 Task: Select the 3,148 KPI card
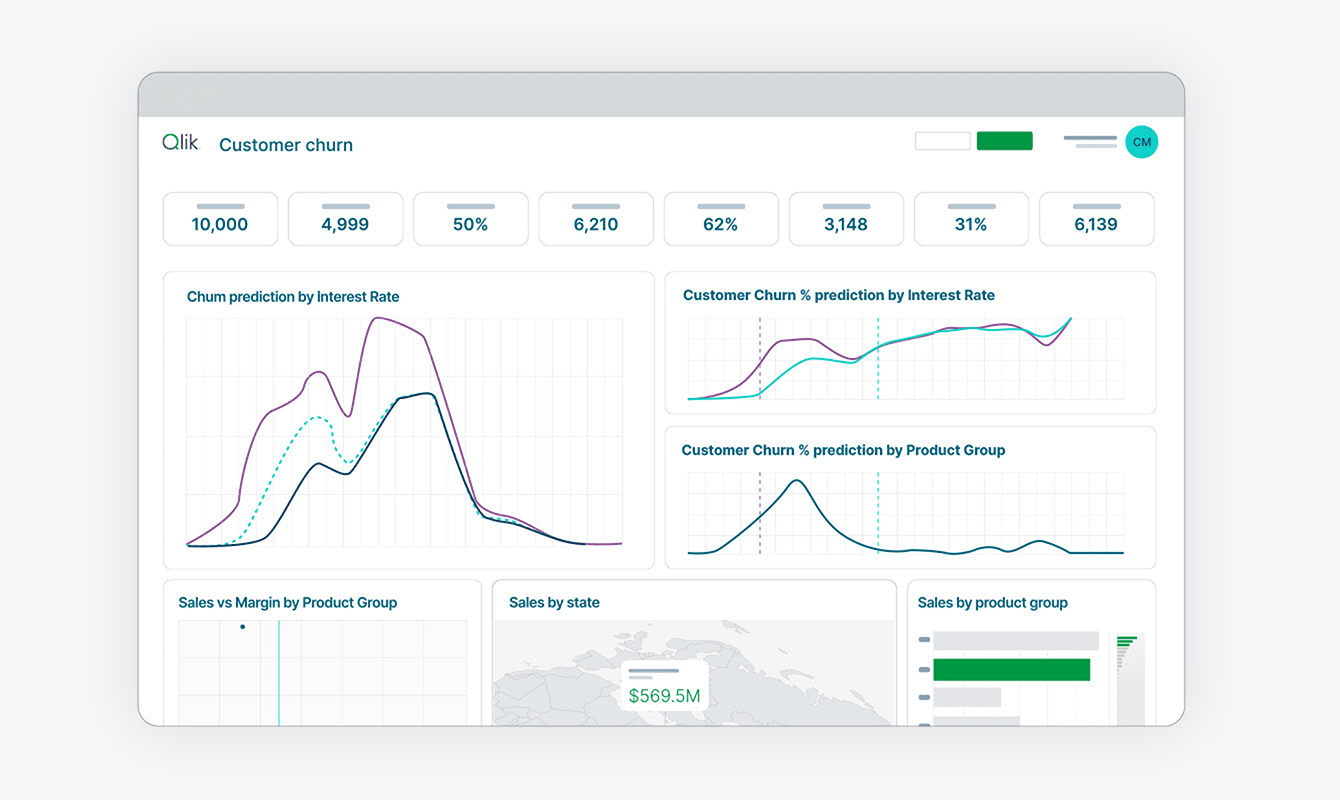coord(846,219)
